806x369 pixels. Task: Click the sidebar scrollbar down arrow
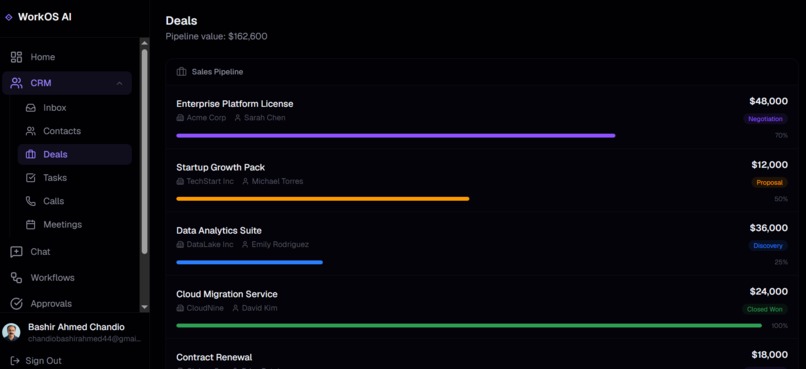tap(144, 307)
